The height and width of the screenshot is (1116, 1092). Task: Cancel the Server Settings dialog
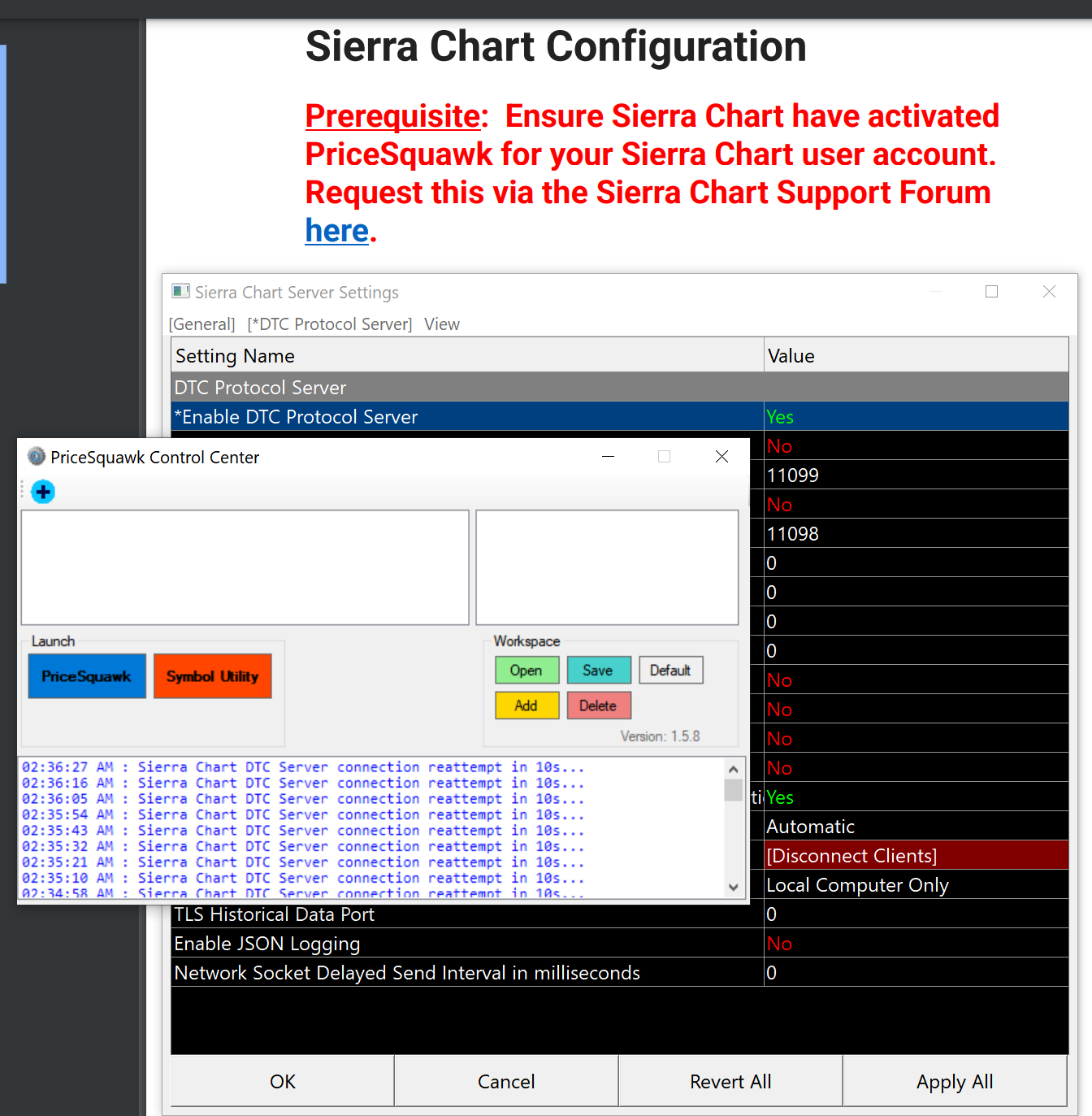[x=506, y=1081]
